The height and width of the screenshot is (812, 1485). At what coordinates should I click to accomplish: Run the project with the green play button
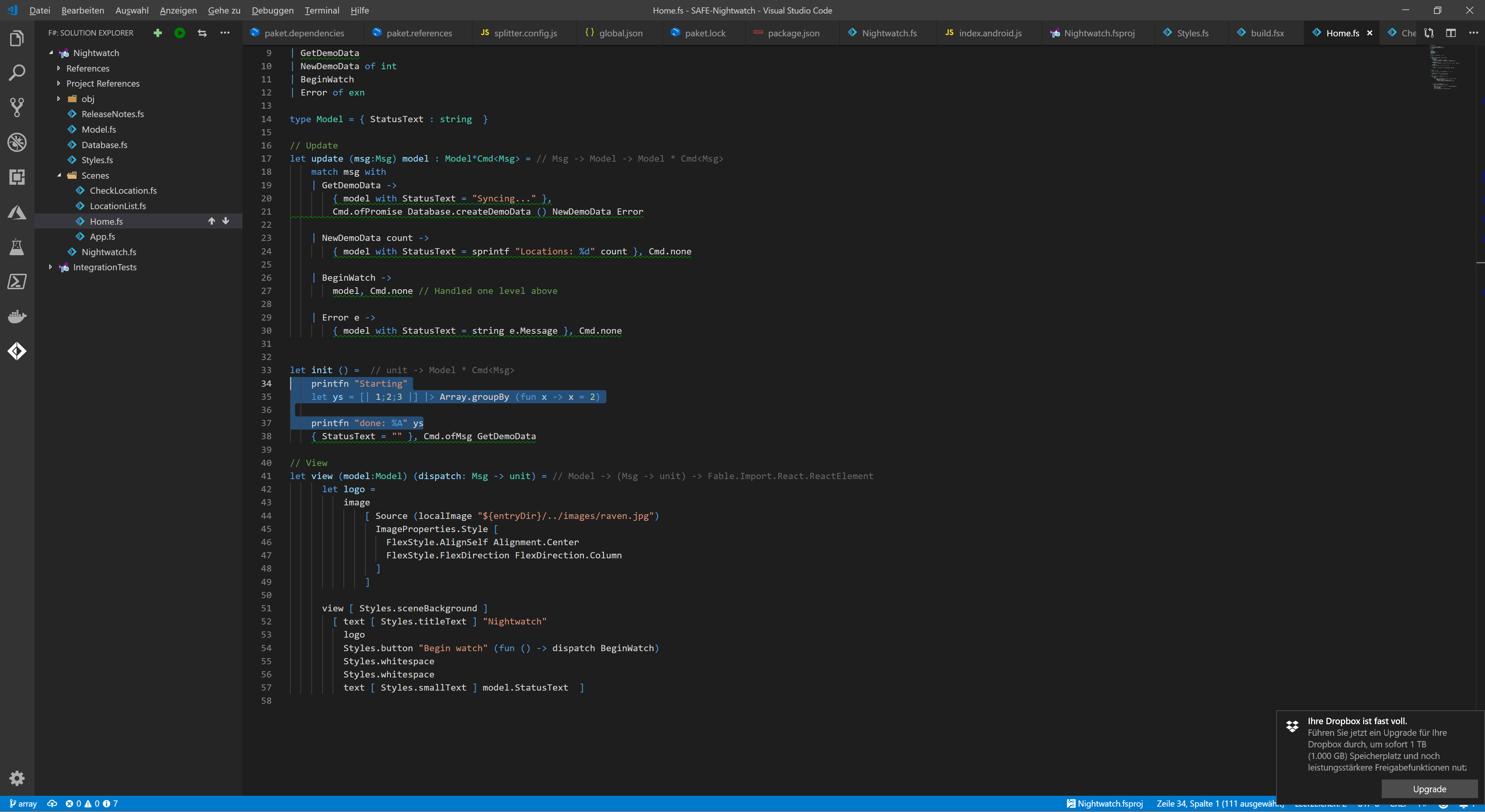(x=179, y=33)
